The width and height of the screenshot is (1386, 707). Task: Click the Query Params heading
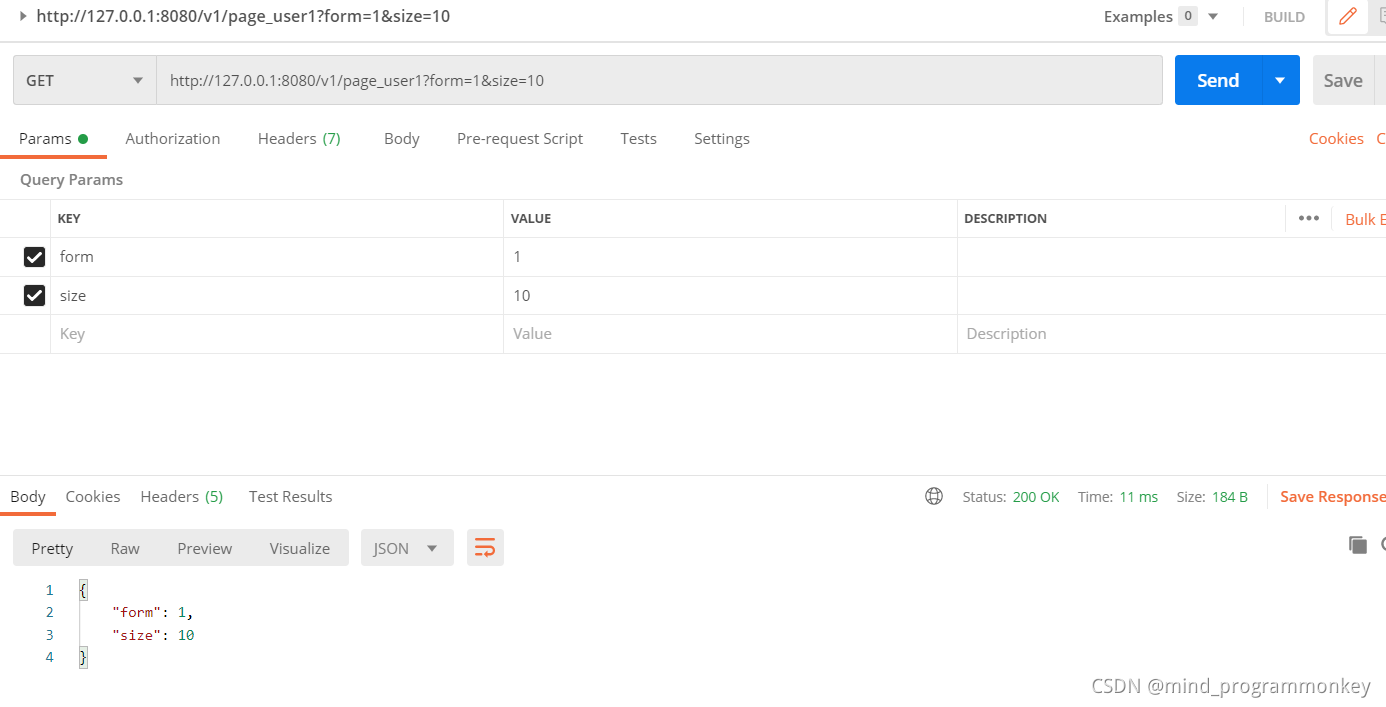tap(72, 180)
